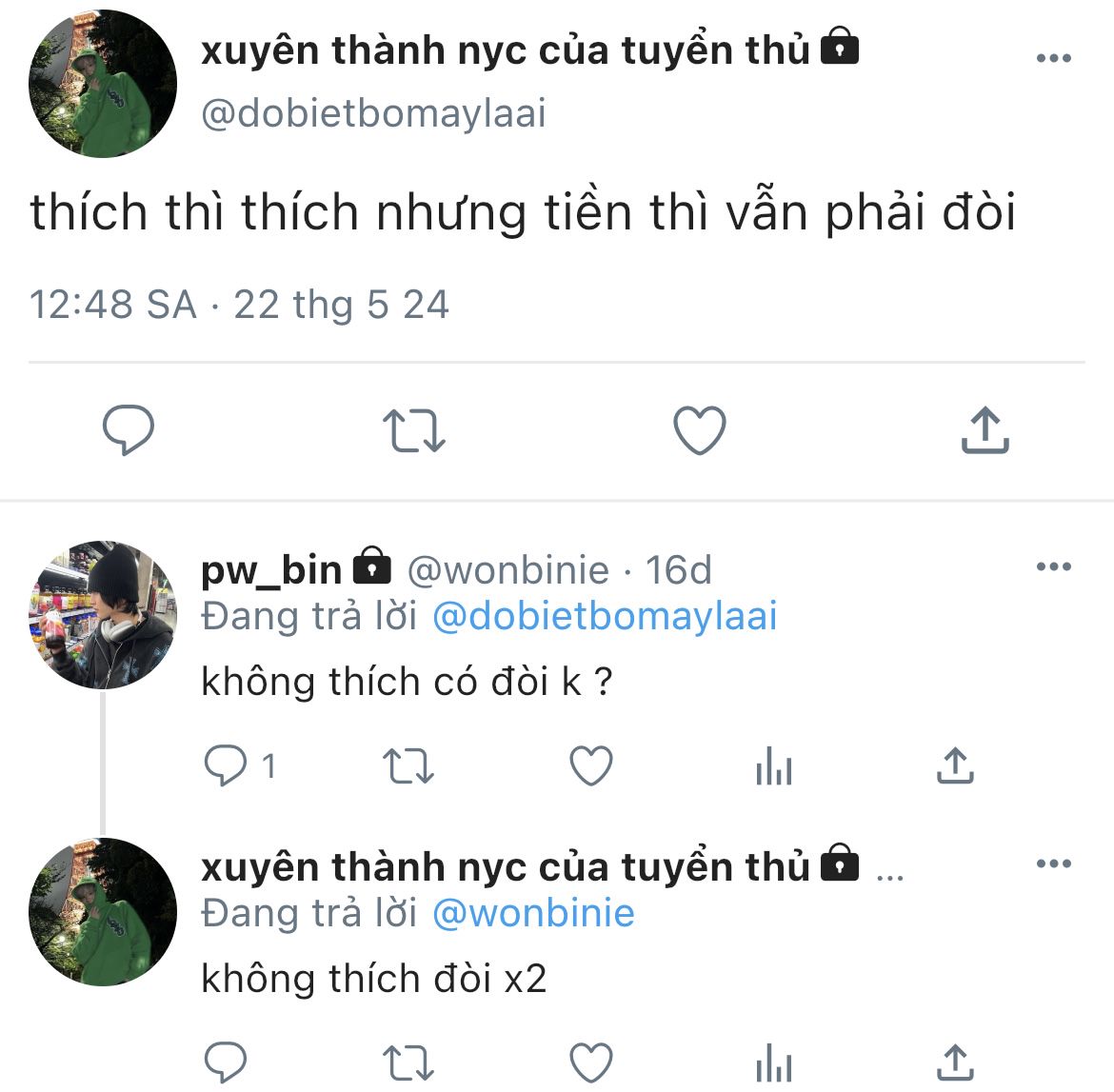Image resolution: width=1114 pixels, height=1092 pixels.
Task: Like the main tweet with heart icon
Action: (700, 429)
